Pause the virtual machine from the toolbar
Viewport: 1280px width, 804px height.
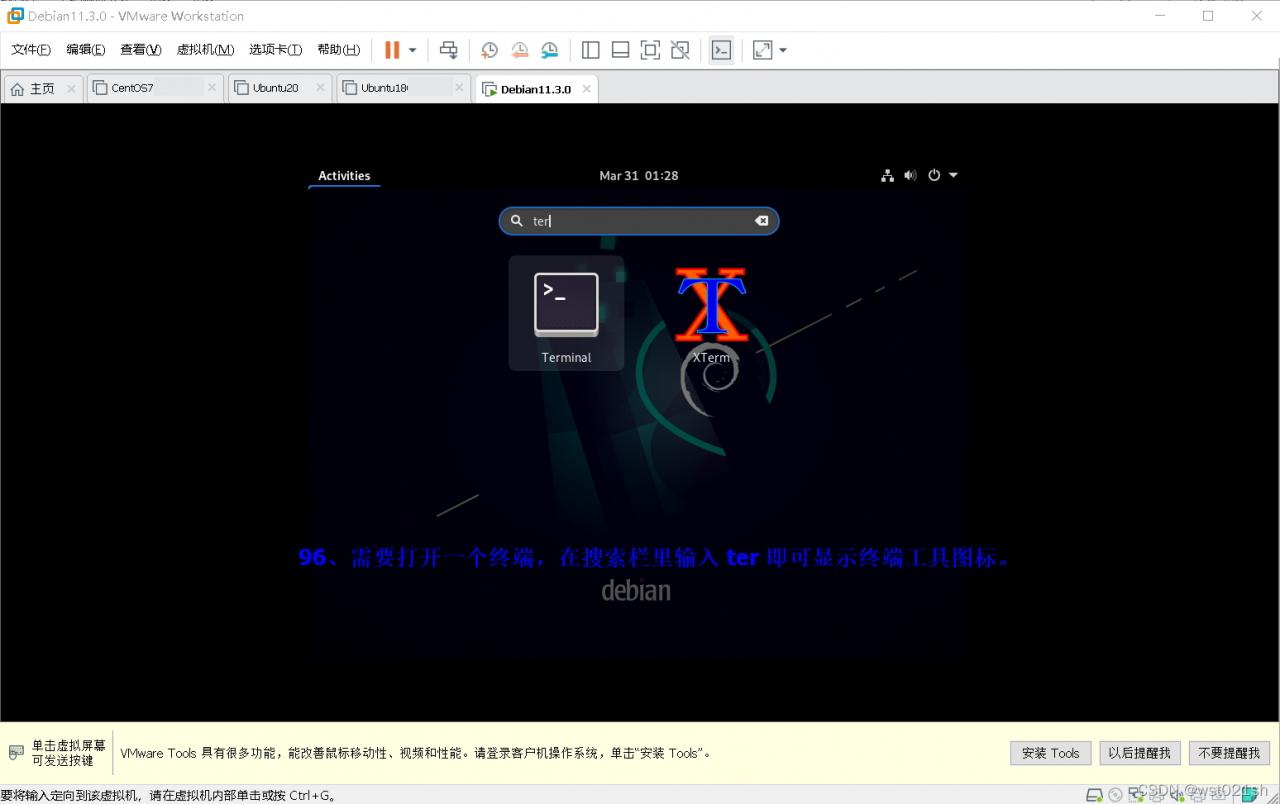[392, 50]
